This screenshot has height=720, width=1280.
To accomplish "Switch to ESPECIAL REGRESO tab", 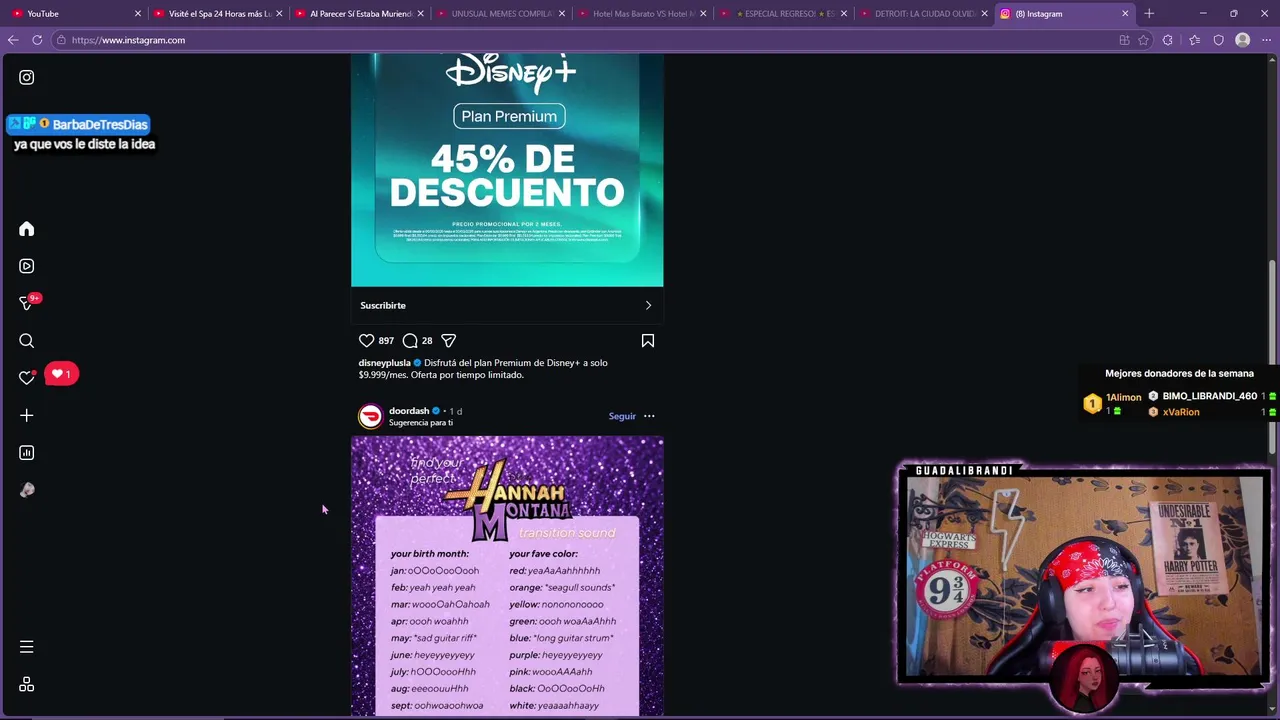I will pyautogui.click(x=783, y=14).
